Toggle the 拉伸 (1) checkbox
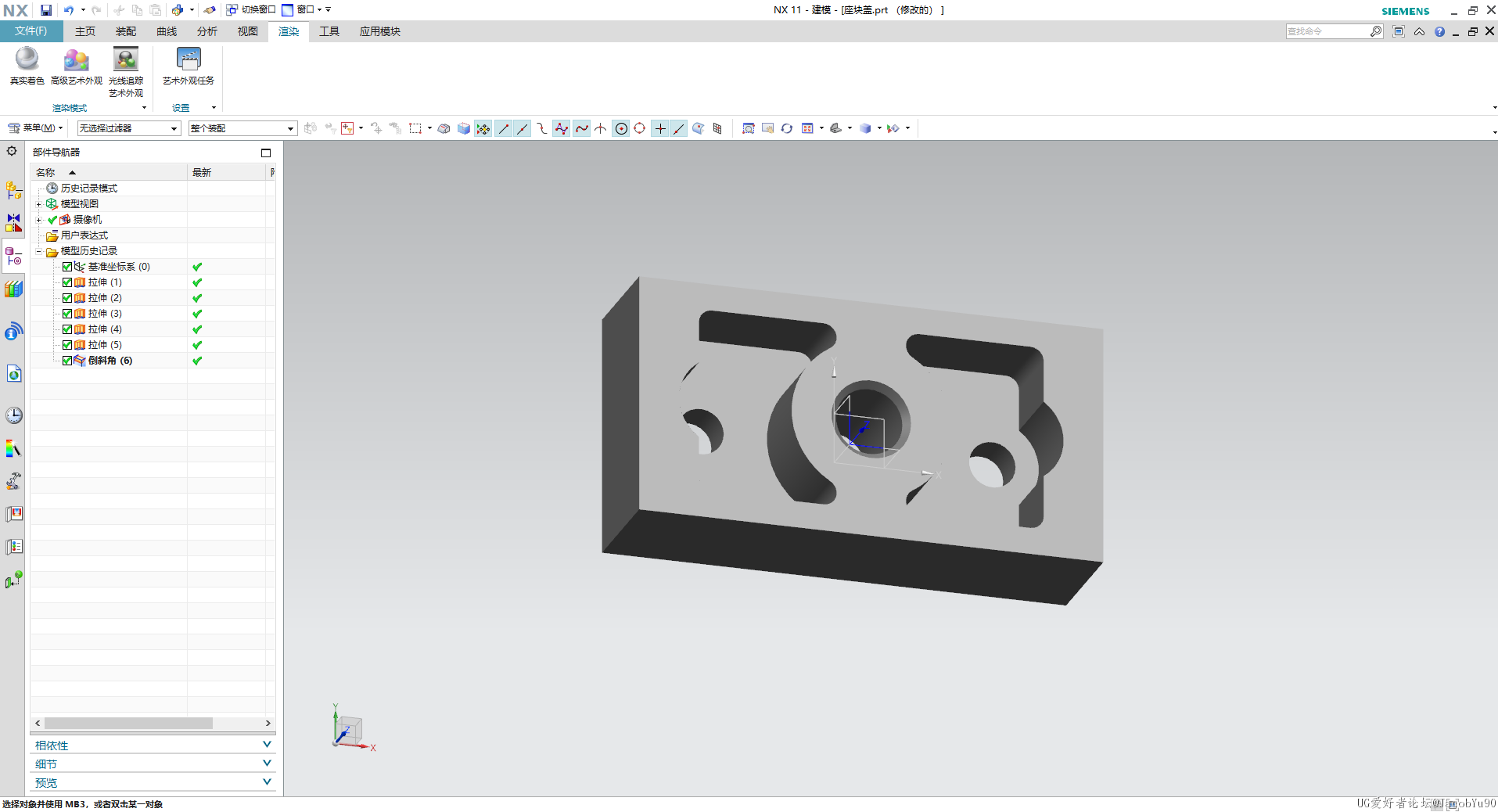Screen dimensions: 1498x812 67,282
